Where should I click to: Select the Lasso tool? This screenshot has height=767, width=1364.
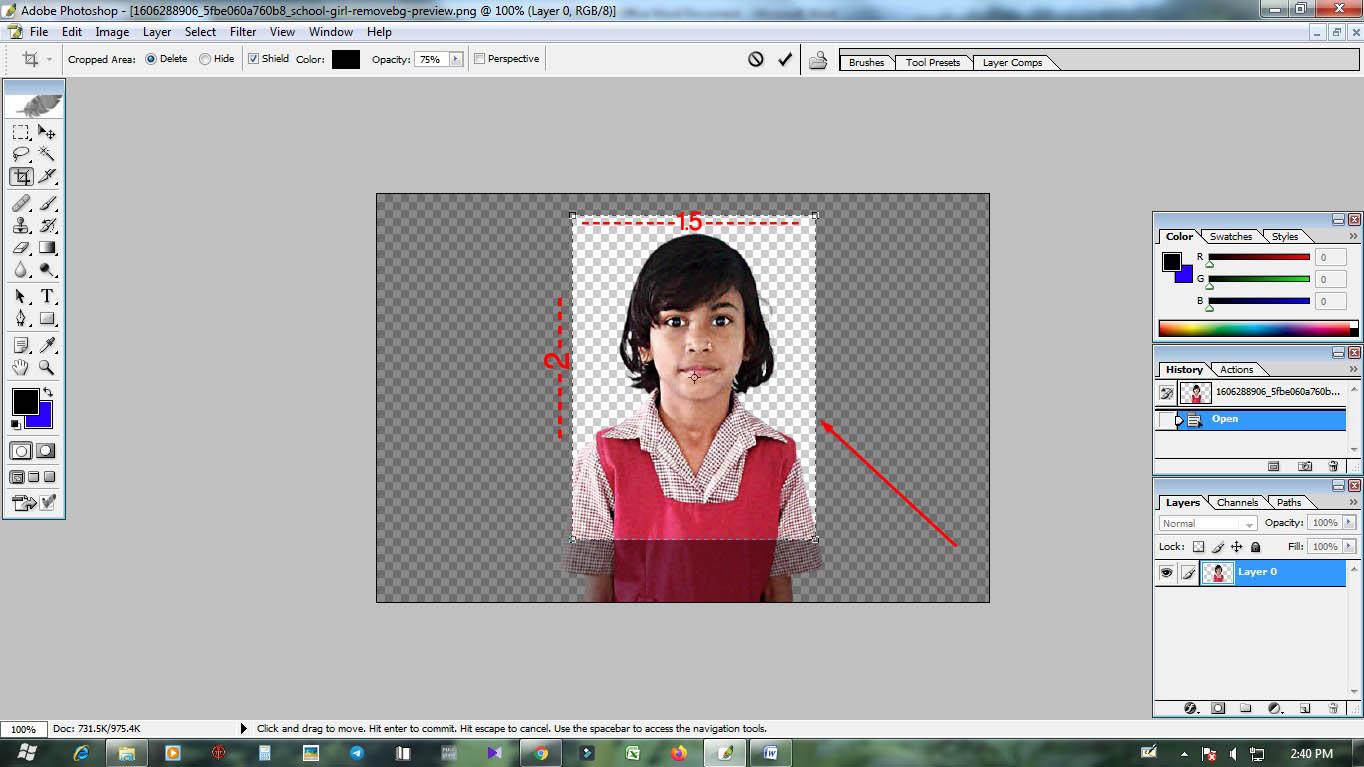pyautogui.click(x=21, y=154)
